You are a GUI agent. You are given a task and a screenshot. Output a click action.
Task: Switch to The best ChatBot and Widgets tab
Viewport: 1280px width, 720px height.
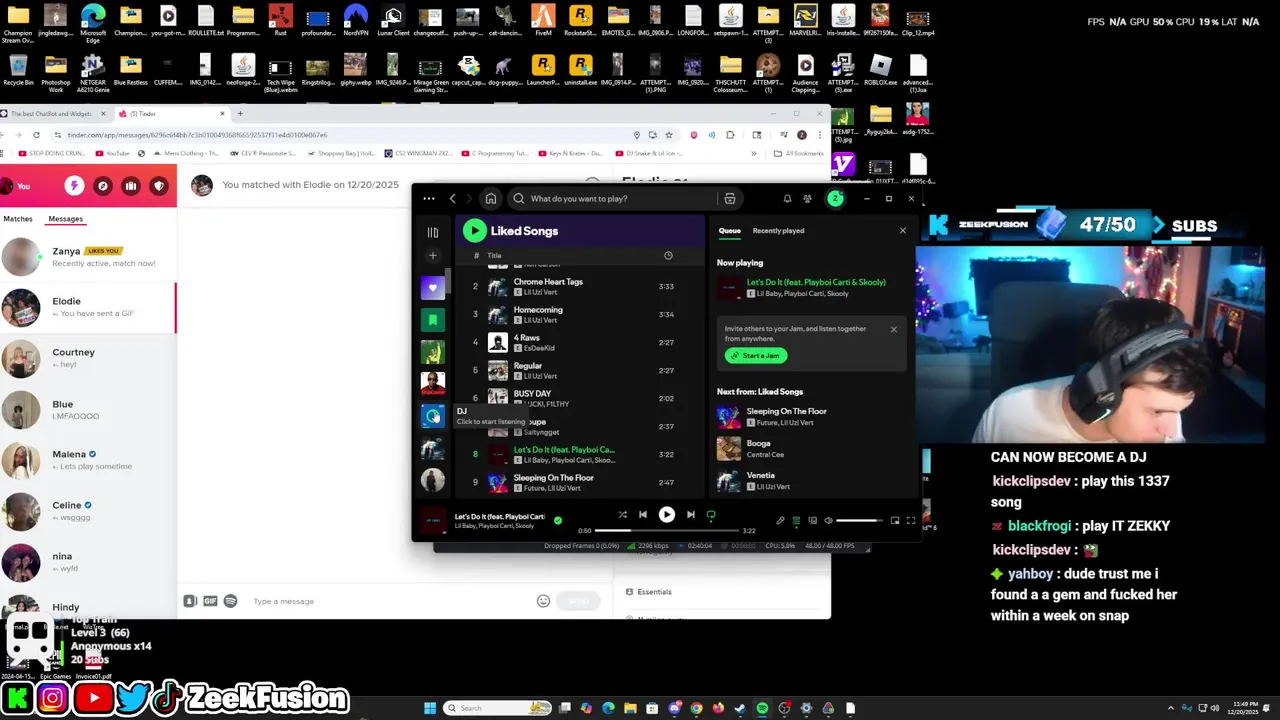point(54,114)
